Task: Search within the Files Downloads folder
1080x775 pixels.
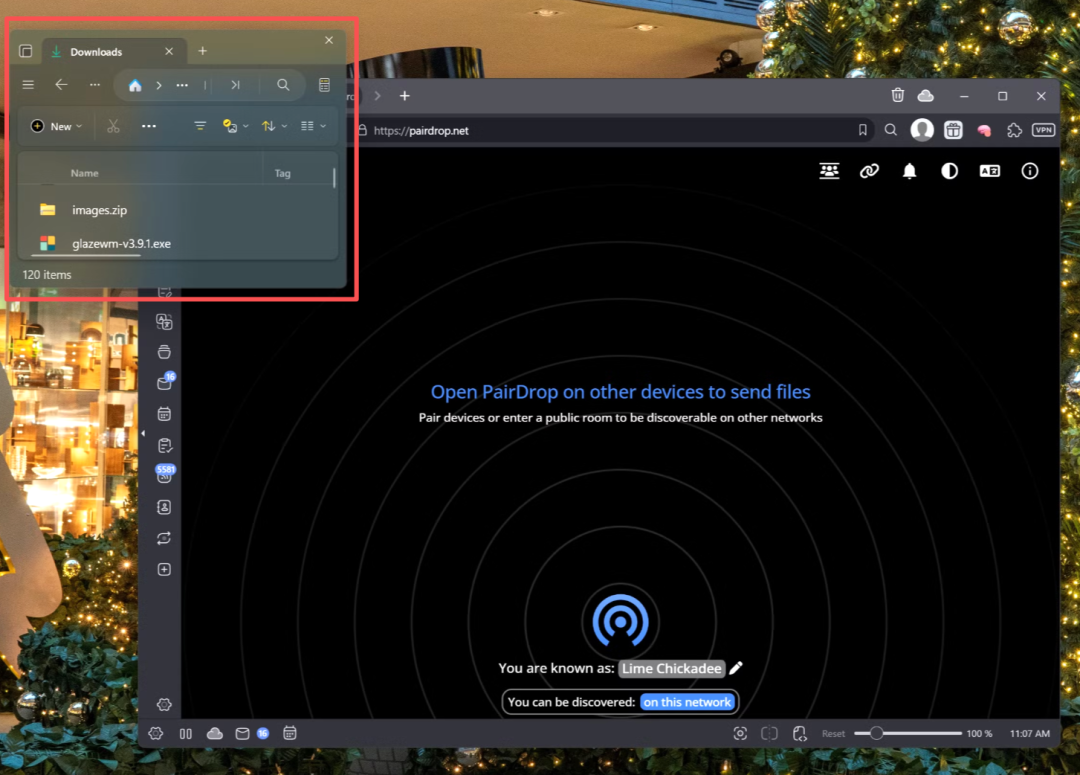Action: point(283,85)
